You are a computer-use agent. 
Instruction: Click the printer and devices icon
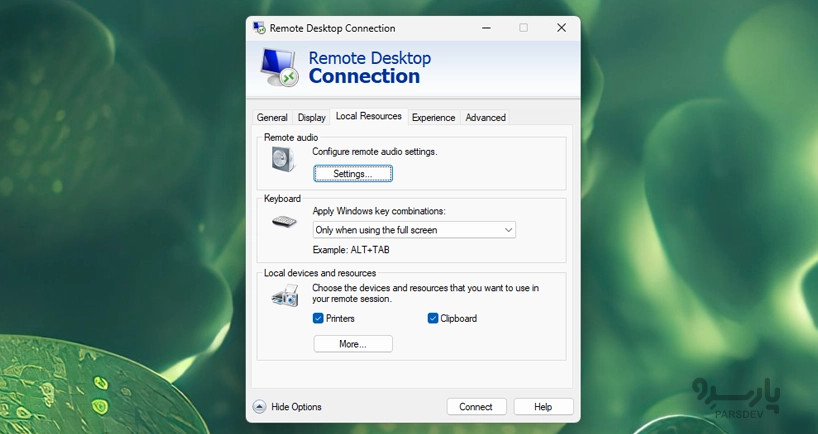[x=285, y=295]
